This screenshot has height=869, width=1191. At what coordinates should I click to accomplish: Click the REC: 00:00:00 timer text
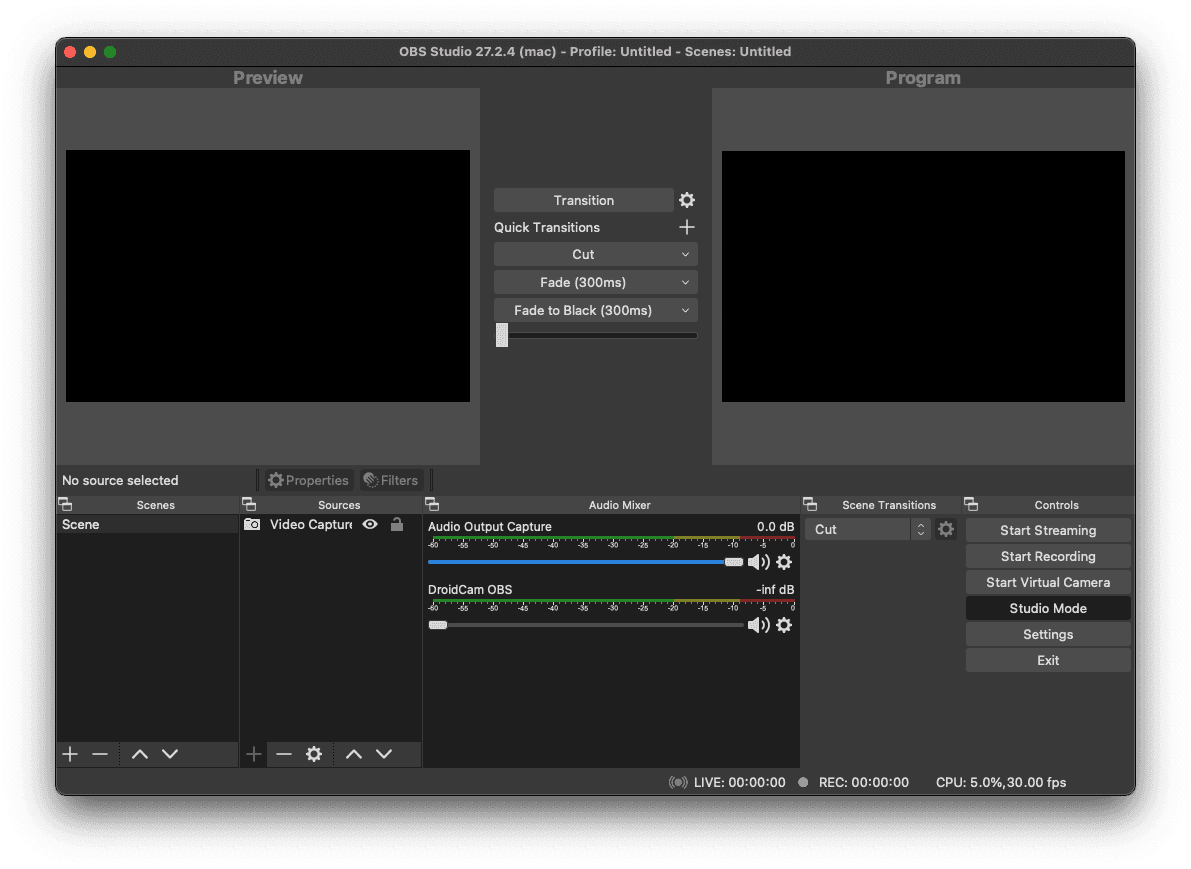[864, 782]
